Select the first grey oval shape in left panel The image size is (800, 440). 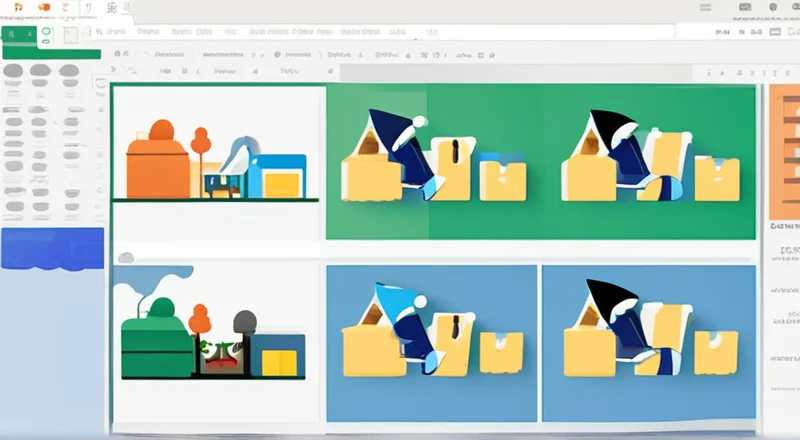point(14,71)
